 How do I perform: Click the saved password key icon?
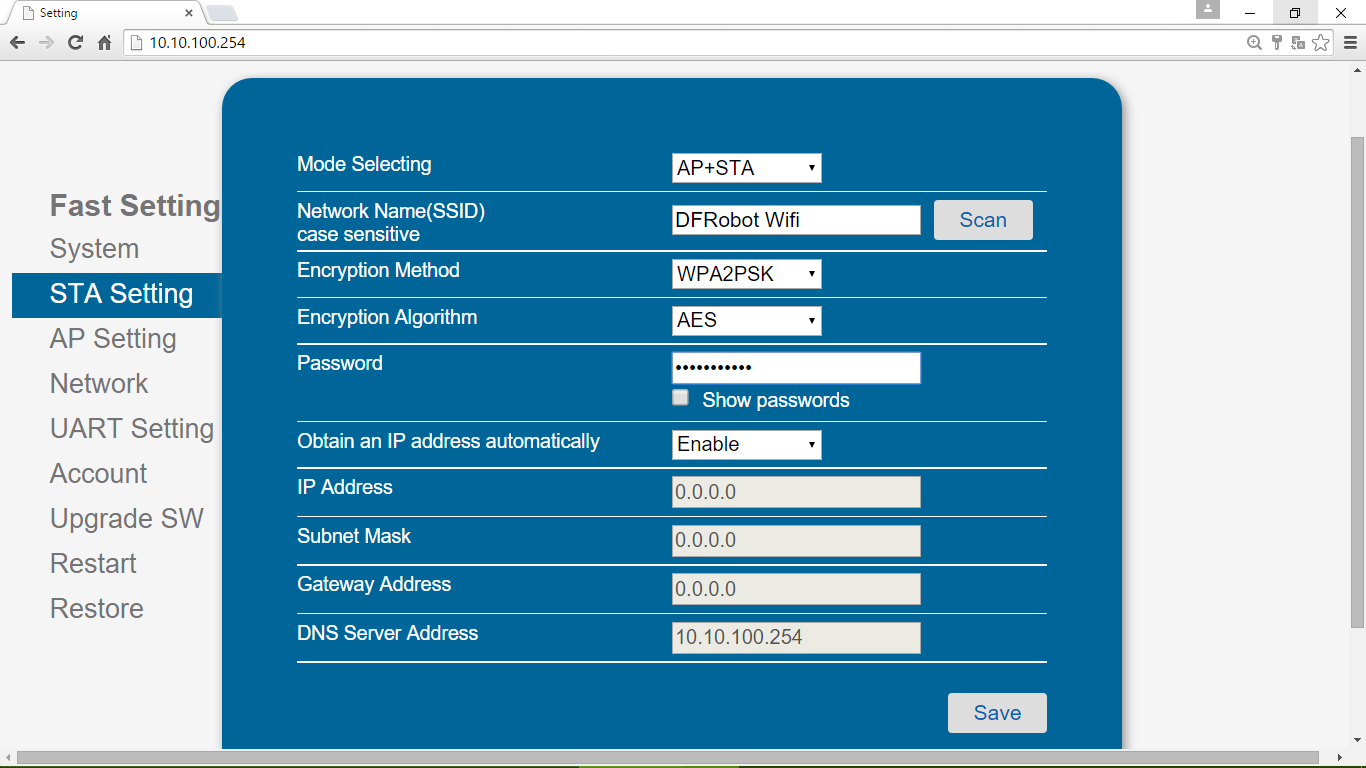(x=1277, y=43)
